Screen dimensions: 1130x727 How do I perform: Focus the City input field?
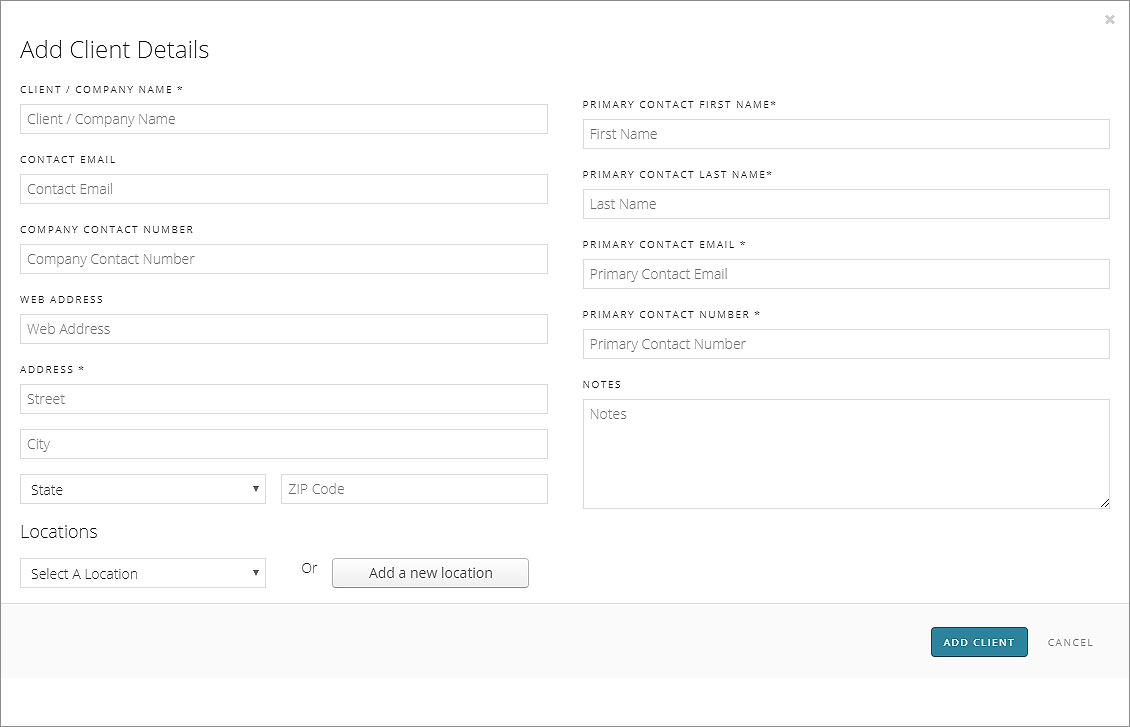coord(283,444)
